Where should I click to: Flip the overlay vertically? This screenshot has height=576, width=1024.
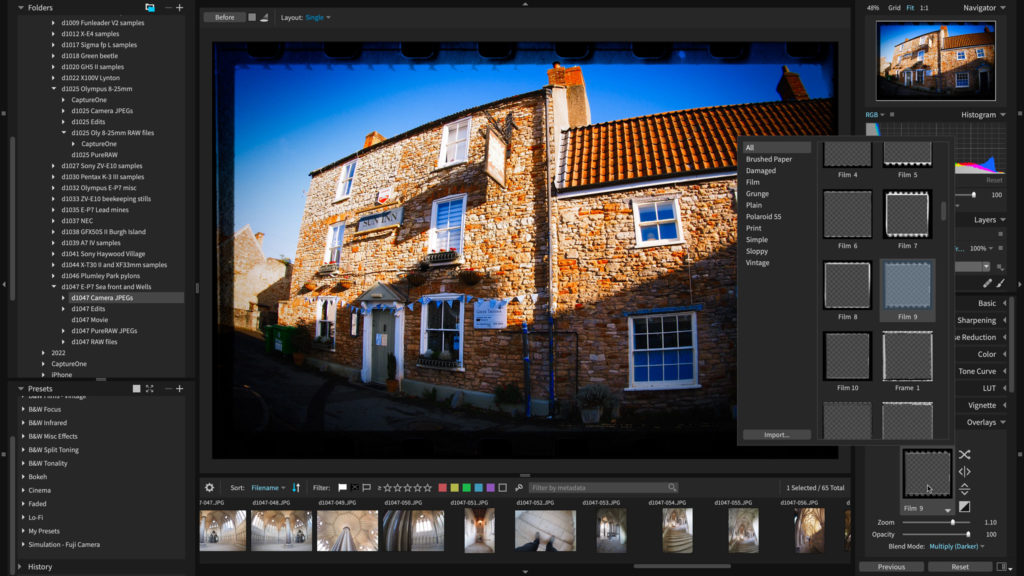click(x=965, y=489)
